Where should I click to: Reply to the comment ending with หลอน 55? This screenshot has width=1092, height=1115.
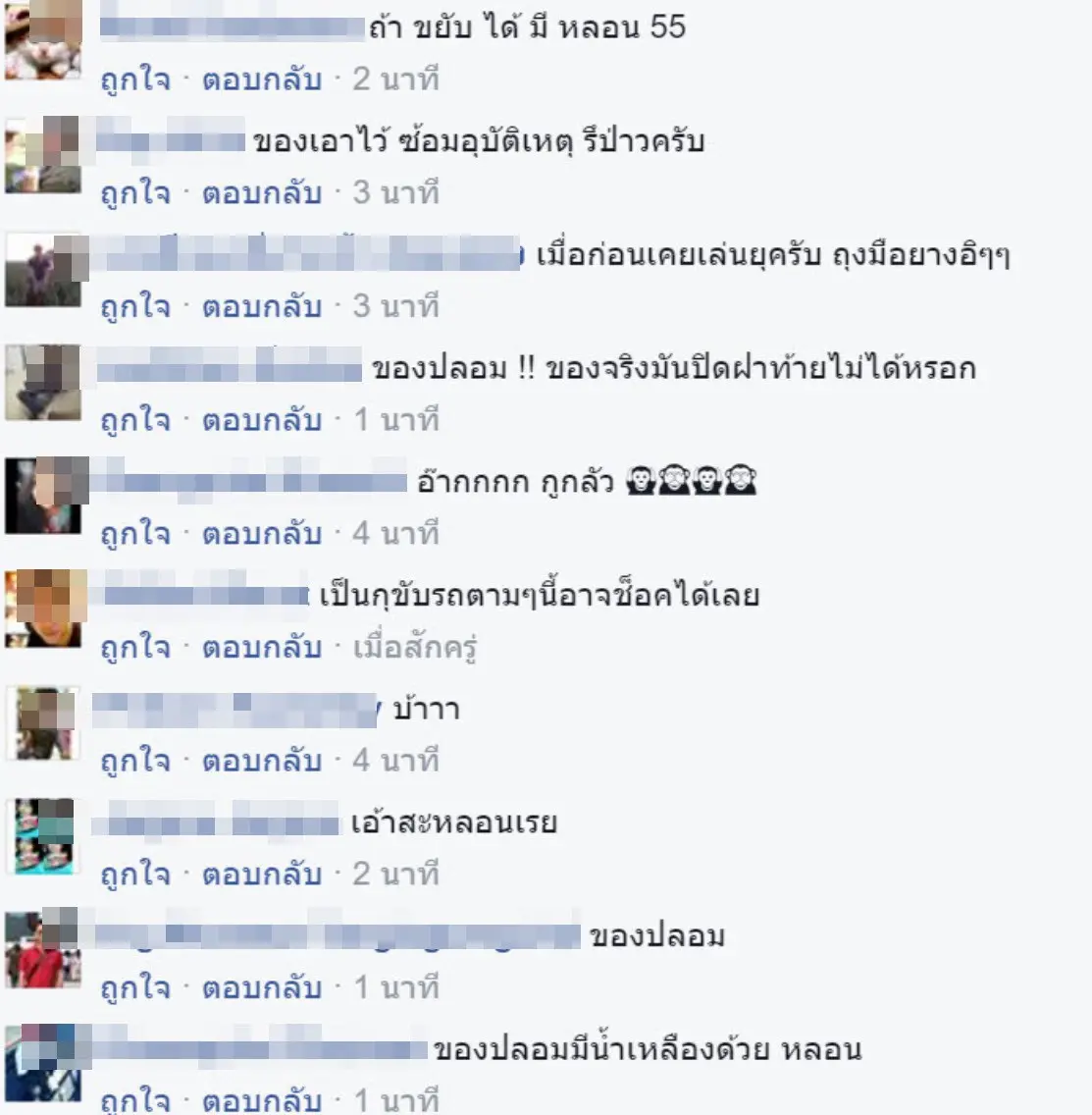pyautogui.click(x=262, y=79)
